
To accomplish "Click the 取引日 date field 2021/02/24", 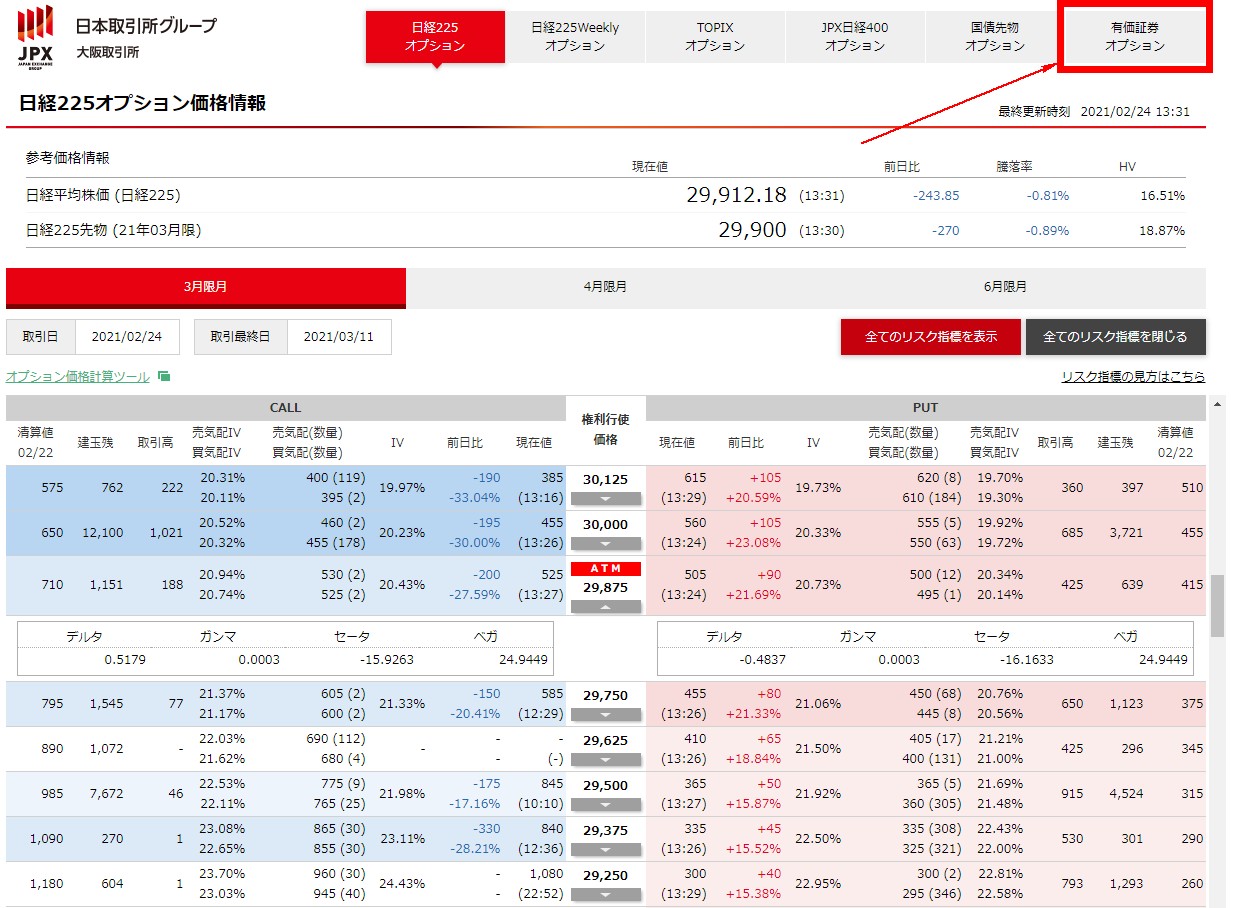I will [127, 337].
